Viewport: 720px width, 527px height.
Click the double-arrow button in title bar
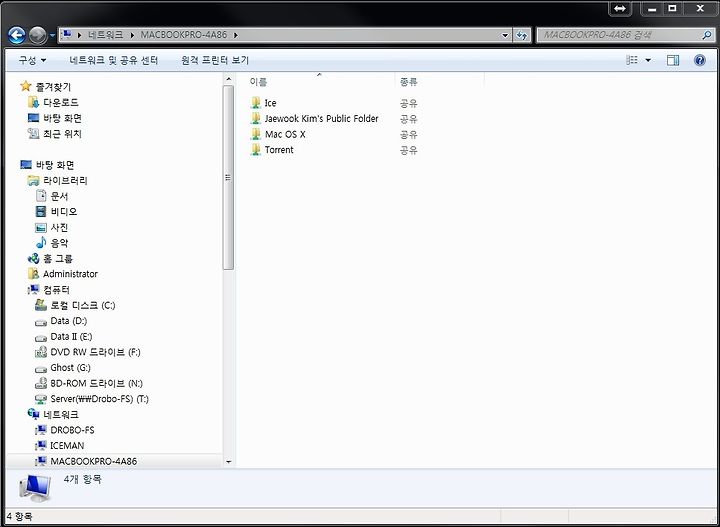(620, 8)
